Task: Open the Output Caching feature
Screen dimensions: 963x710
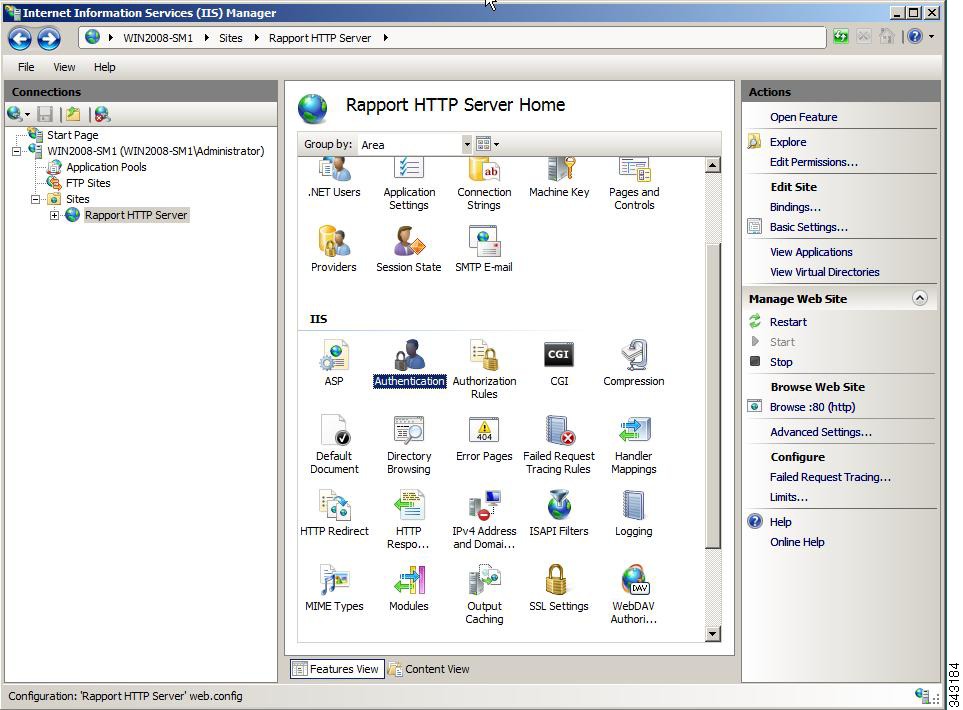Action: click(x=484, y=594)
